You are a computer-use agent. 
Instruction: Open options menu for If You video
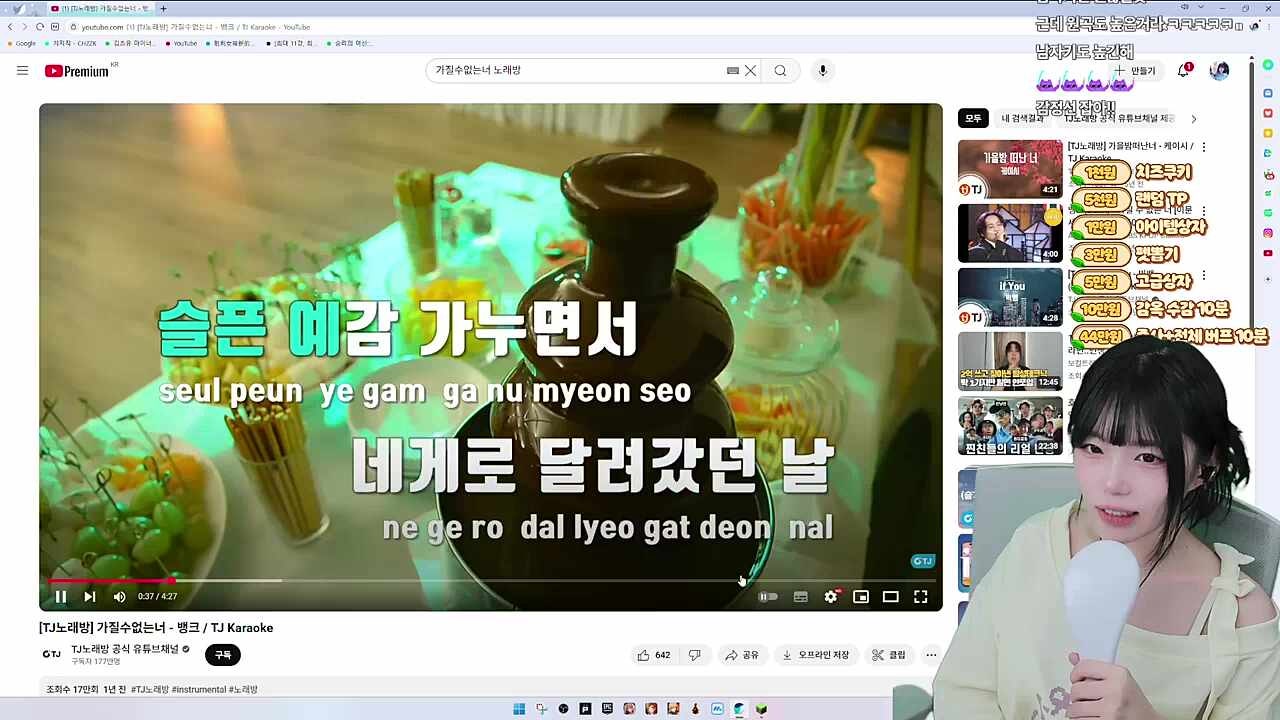1203,275
